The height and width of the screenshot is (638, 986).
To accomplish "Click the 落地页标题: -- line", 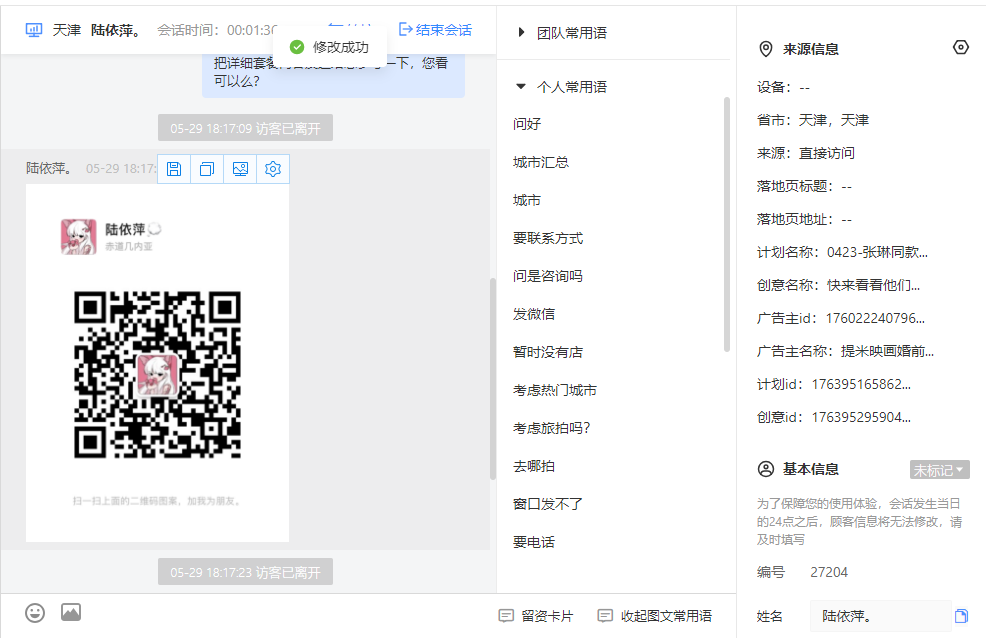I will [804, 186].
